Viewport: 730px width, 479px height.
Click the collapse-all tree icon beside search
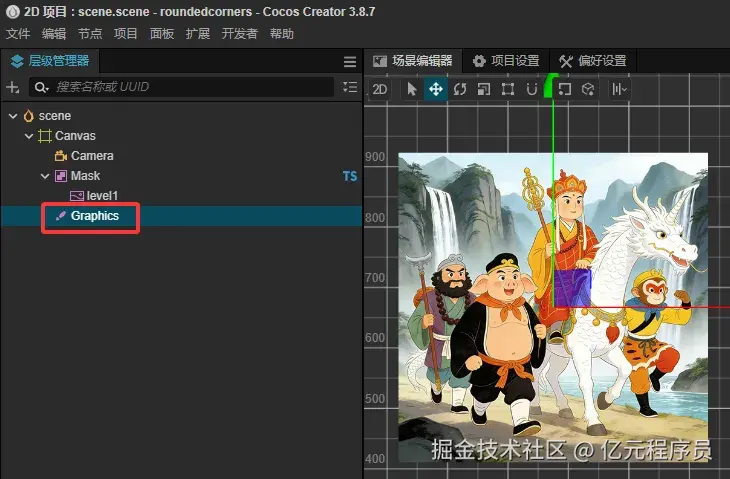(x=350, y=87)
